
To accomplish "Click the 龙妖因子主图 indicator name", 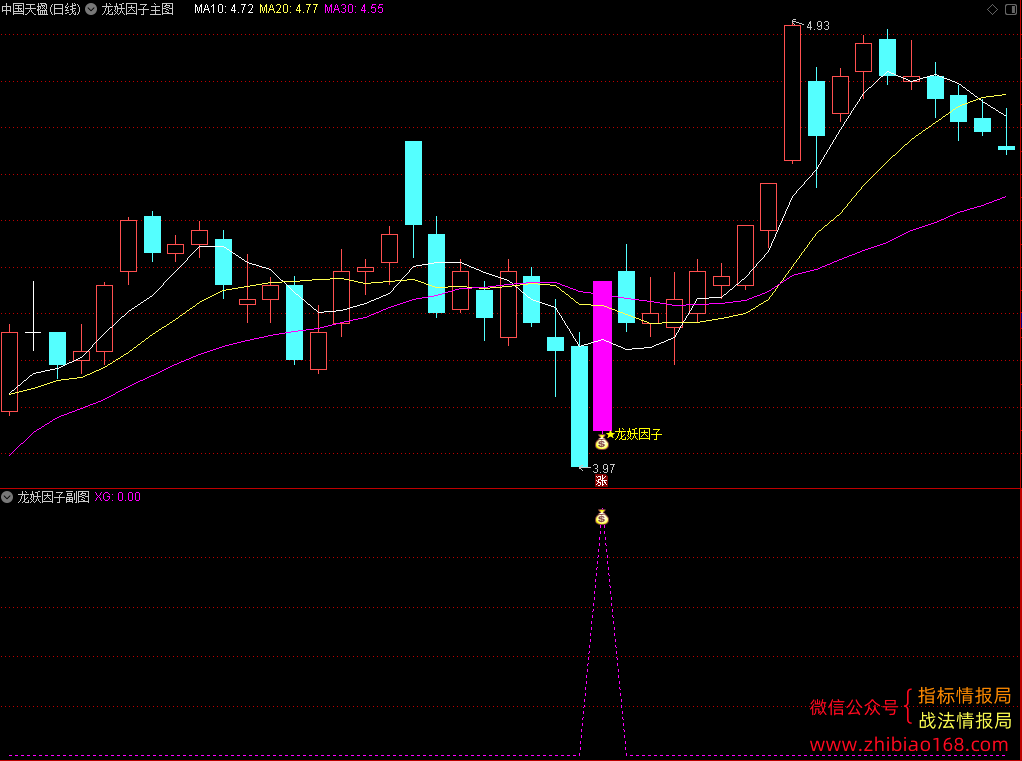I will point(138,9).
